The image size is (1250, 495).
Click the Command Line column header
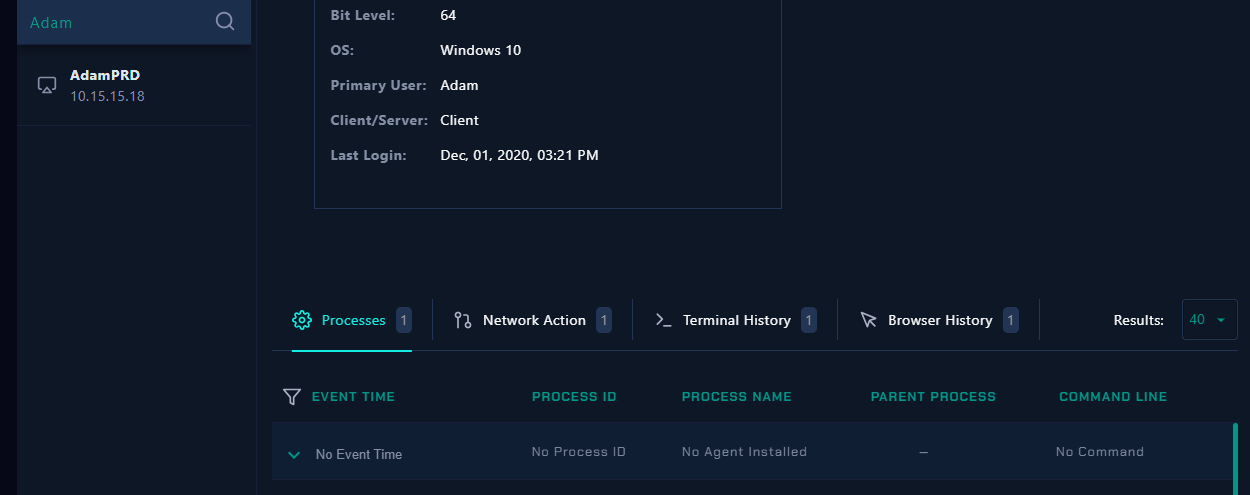[x=1113, y=397]
